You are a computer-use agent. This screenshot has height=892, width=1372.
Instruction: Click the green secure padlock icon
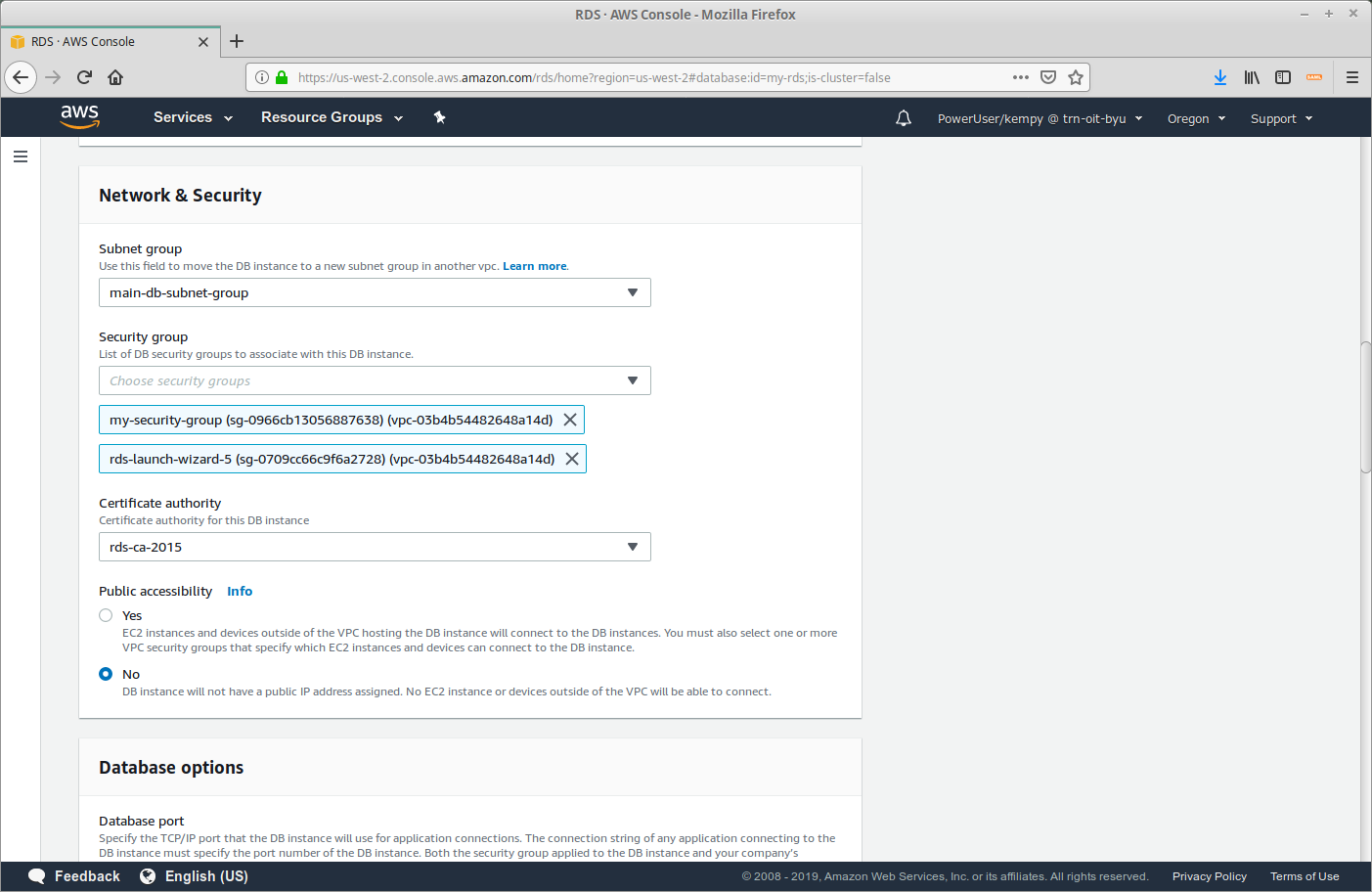point(282,77)
